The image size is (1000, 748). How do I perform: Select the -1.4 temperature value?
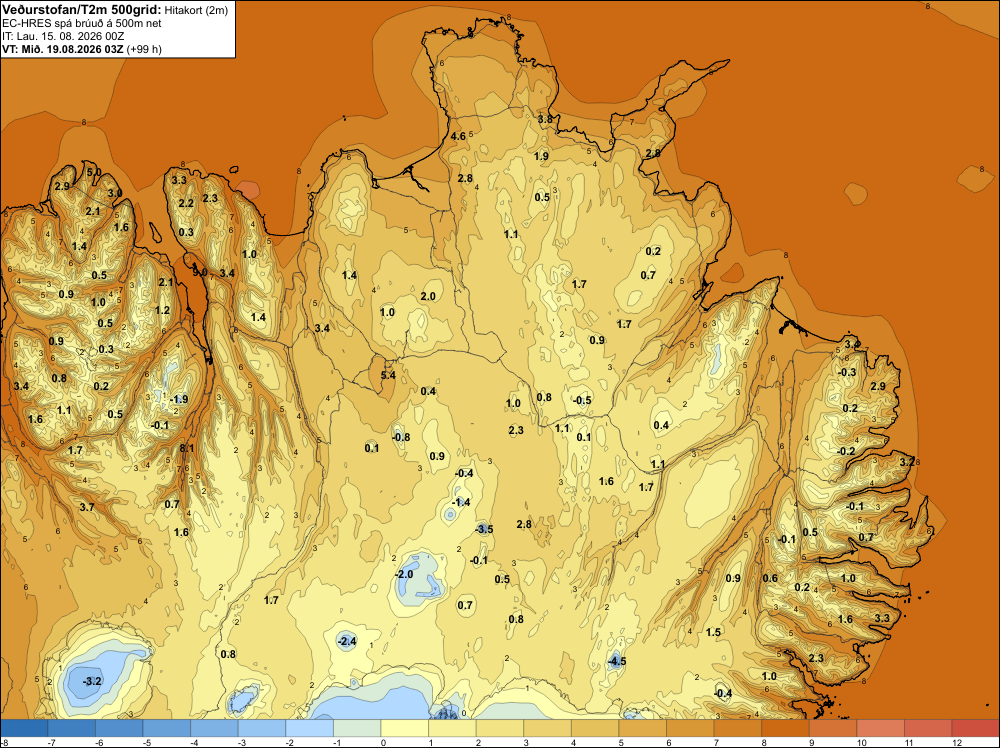(x=460, y=502)
